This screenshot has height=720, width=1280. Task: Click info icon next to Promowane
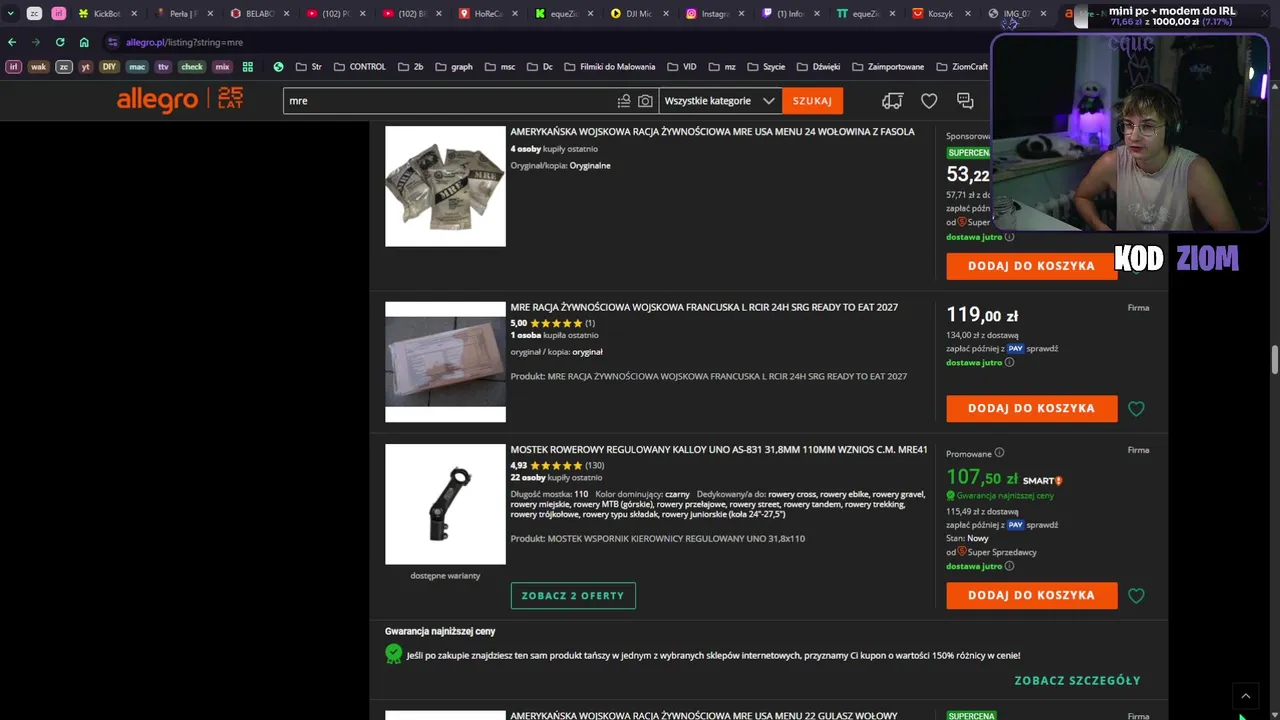click(999, 453)
